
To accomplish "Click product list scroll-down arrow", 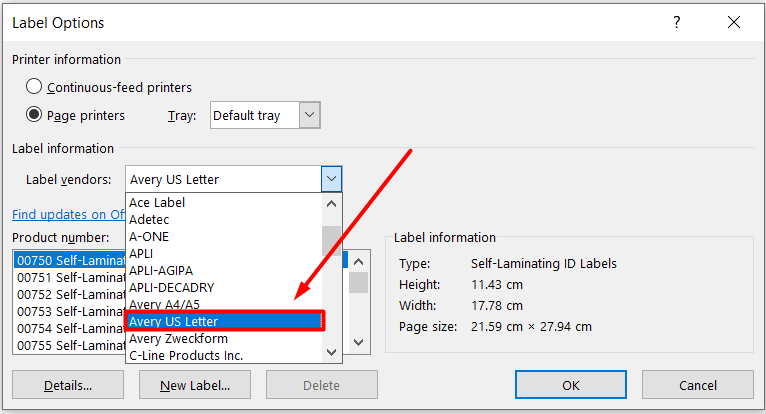I will [x=359, y=343].
